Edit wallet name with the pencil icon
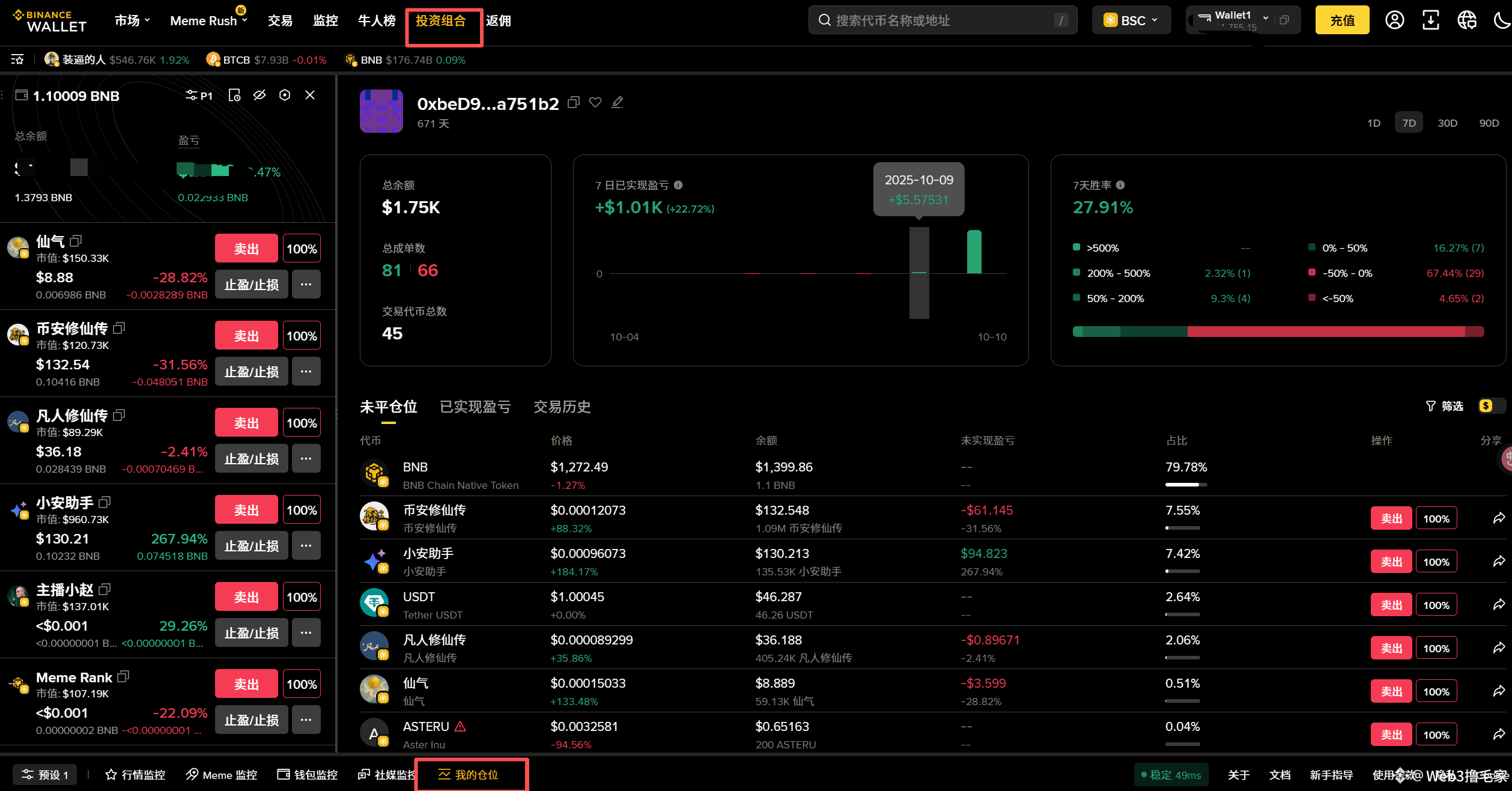 point(618,103)
